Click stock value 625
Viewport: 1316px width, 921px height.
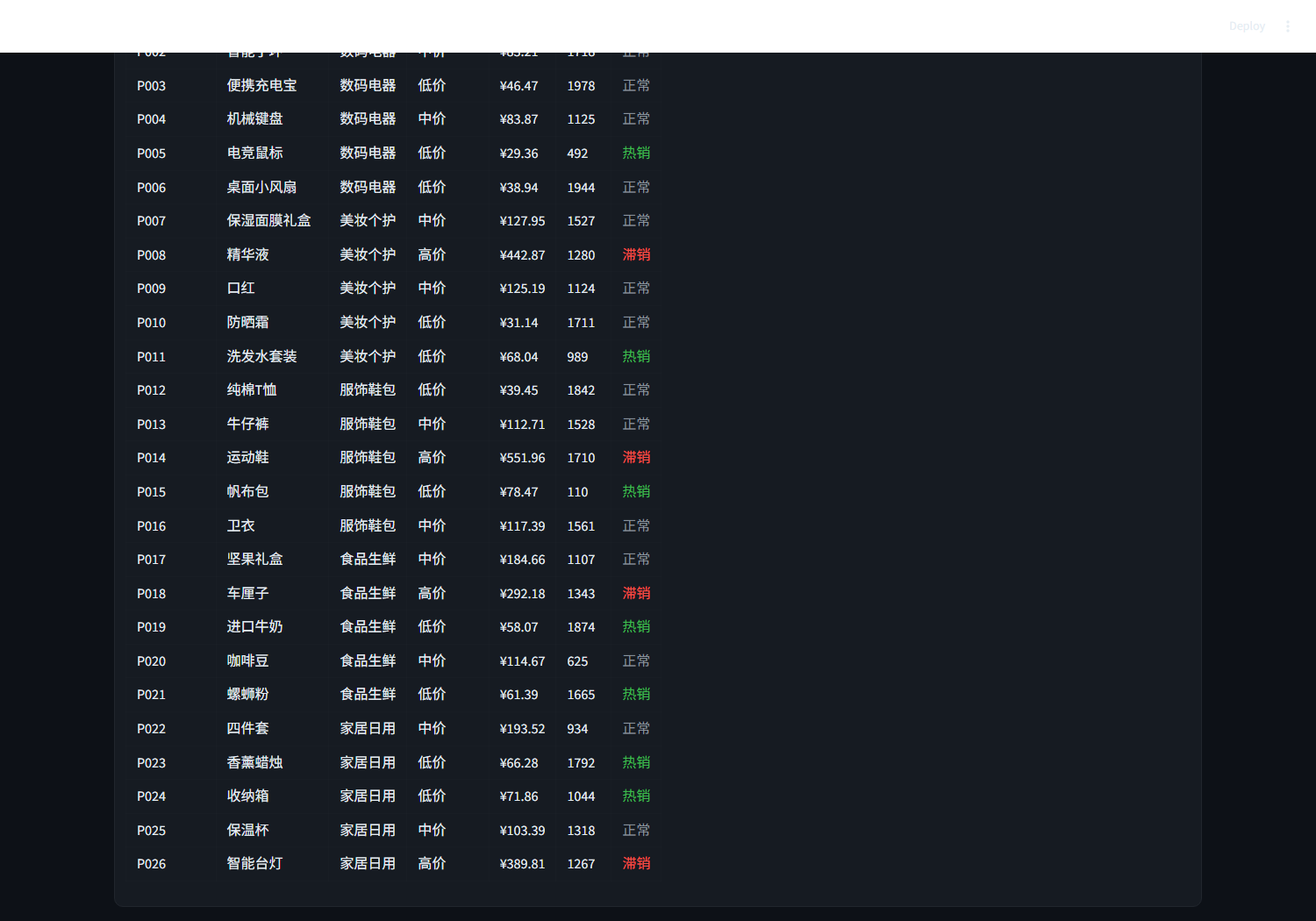[x=577, y=661]
